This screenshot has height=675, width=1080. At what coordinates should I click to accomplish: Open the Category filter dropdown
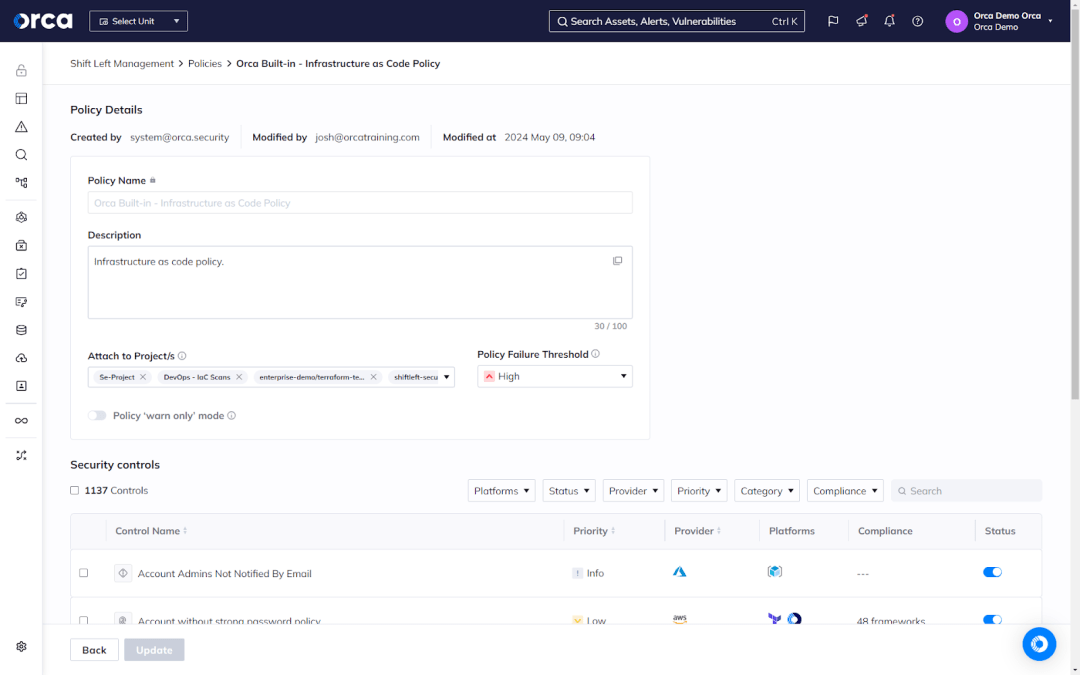[x=767, y=491]
